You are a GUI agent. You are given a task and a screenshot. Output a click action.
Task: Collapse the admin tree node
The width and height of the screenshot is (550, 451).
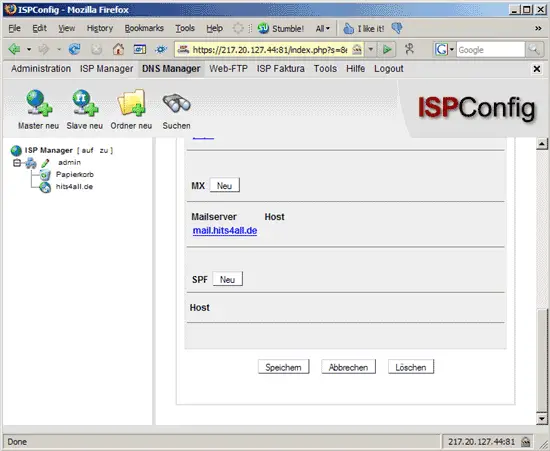click(x=16, y=163)
